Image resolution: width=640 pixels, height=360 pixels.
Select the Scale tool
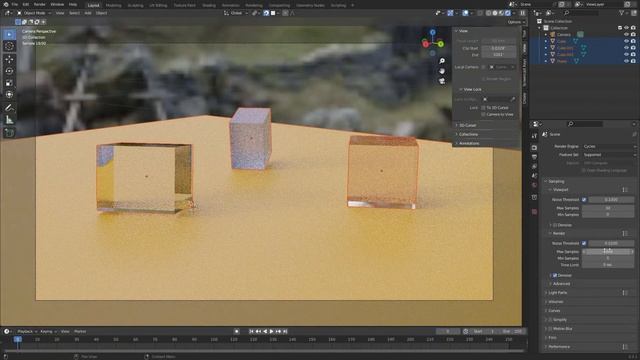(9, 83)
